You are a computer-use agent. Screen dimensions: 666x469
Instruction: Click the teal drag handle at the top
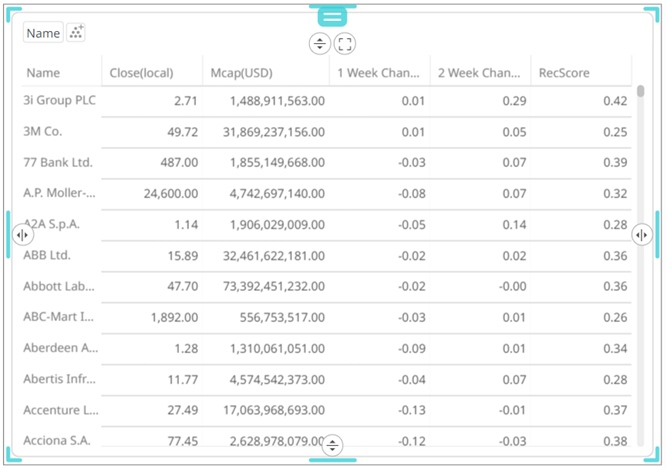(332, 16)
